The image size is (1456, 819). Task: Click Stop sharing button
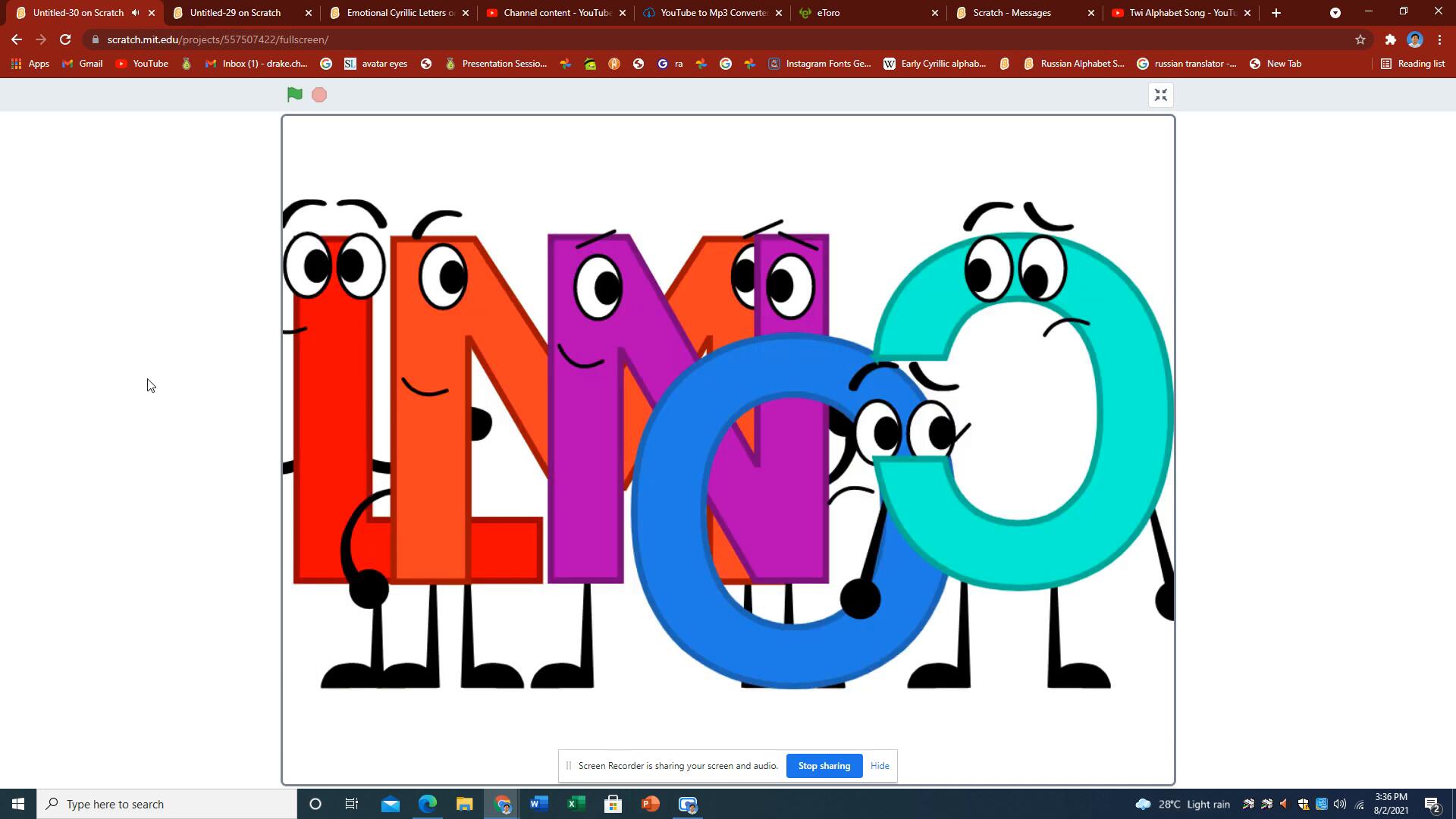click(x=824, y=766)
